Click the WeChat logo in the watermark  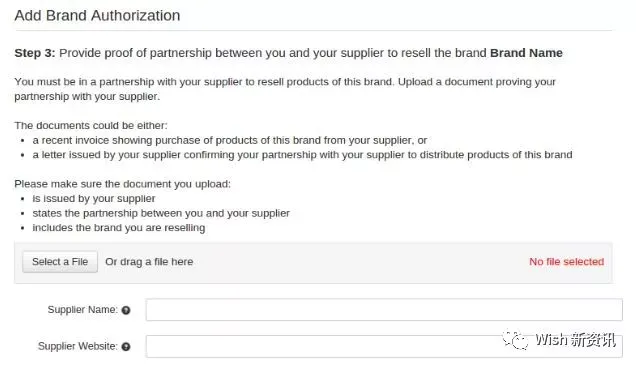515,340
